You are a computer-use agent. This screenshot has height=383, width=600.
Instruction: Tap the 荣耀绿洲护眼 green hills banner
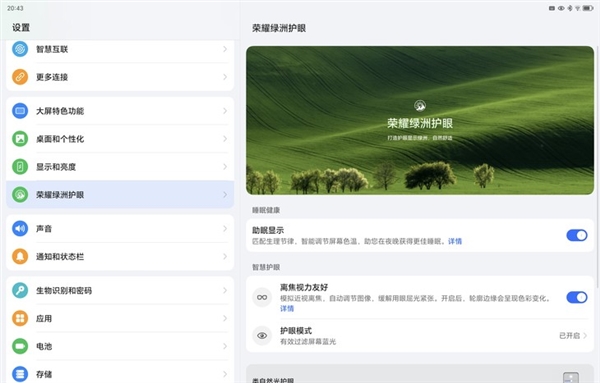coord(420,120)
